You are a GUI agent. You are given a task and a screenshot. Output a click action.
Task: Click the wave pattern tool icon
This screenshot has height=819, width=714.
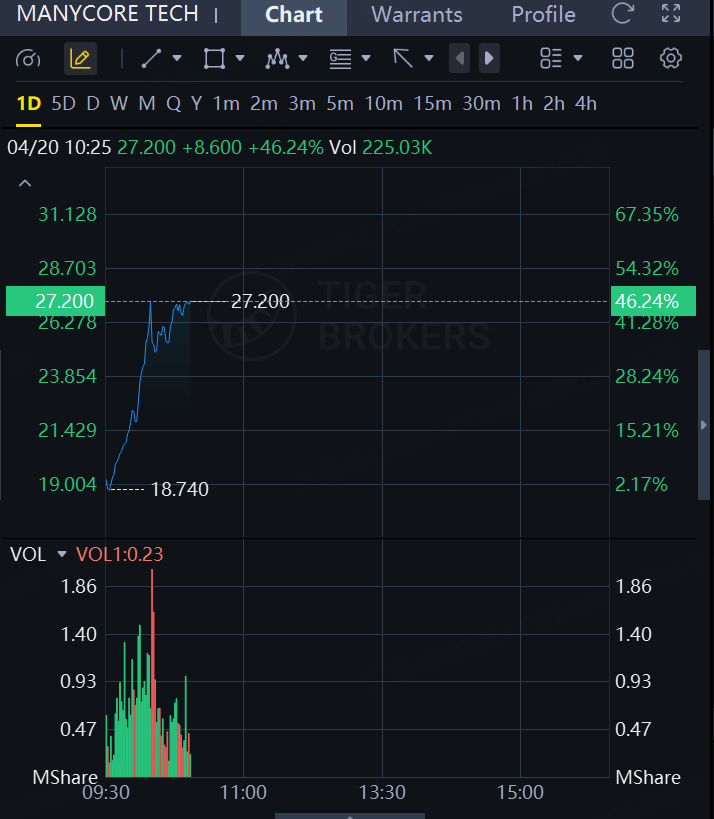(x=277, y=59)
